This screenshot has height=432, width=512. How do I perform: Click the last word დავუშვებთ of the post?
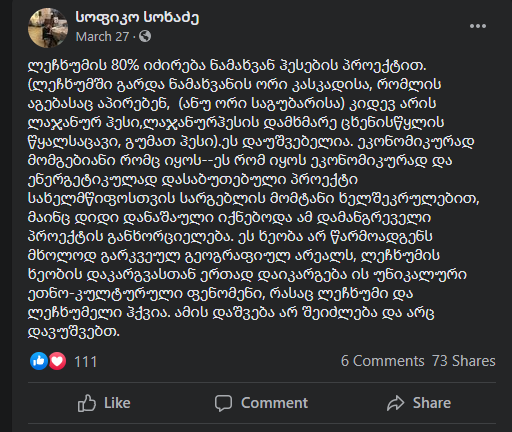[x=74, y=332]
